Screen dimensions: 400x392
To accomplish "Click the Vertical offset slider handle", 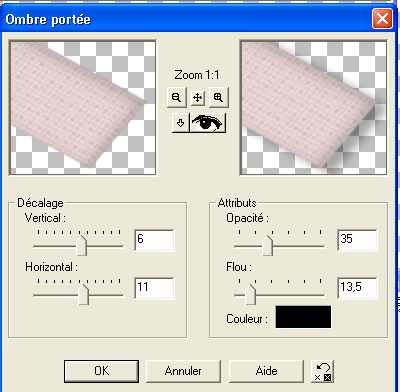I will (82, 245).
